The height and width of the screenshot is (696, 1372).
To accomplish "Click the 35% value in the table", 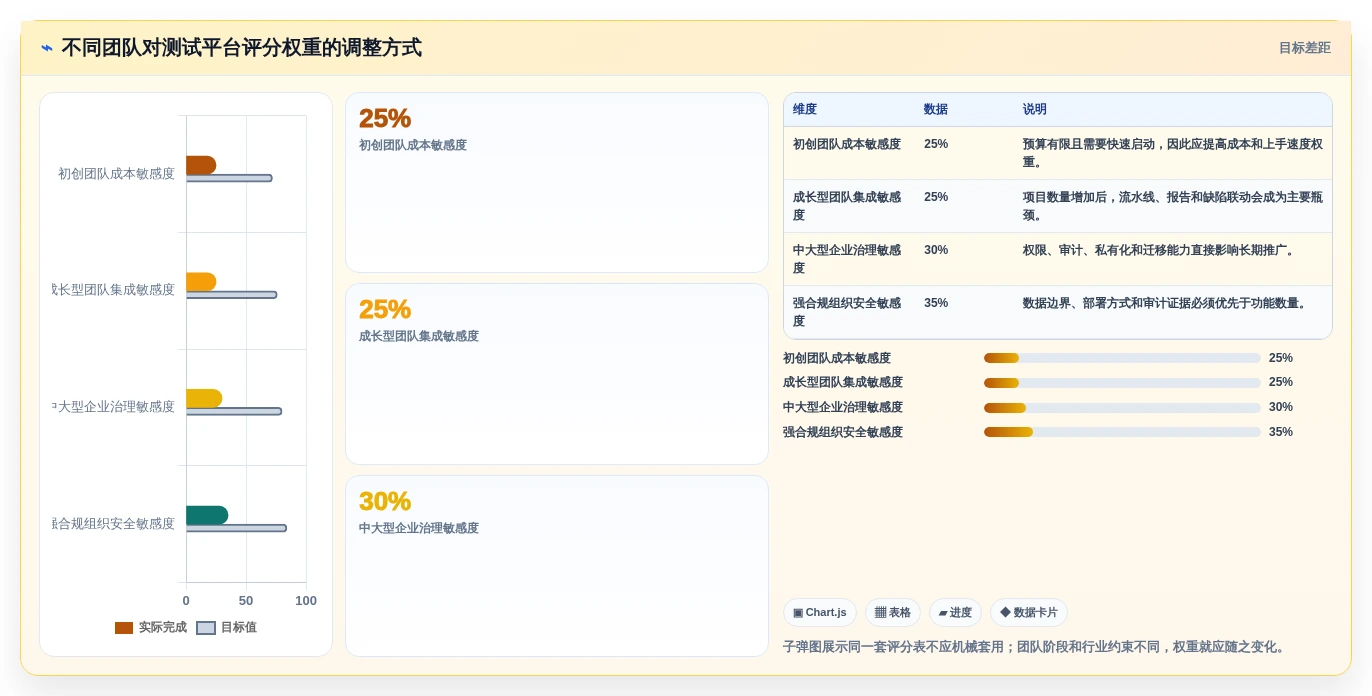I will tap(936, 303).
